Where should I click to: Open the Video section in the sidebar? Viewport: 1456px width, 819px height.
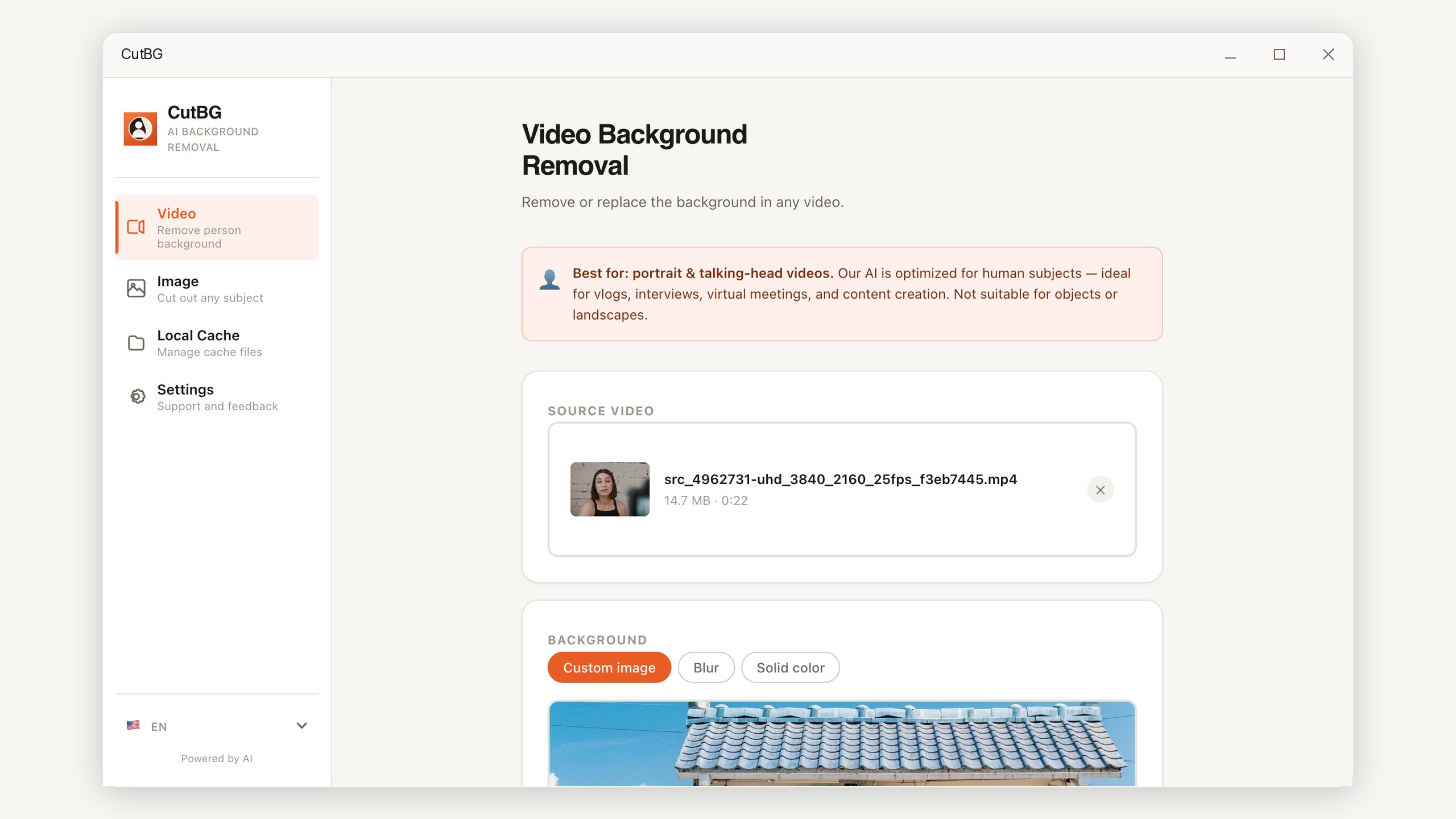tap(217, 227)
